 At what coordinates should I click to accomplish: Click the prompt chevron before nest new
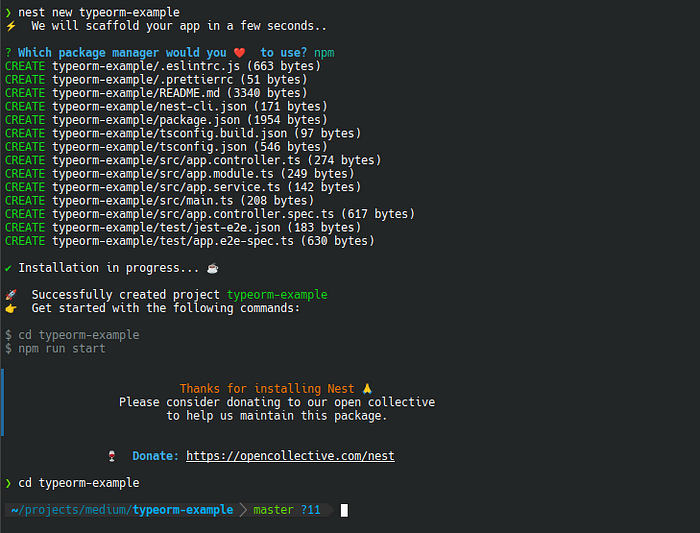pyautogui.click(x=8, y=12)
